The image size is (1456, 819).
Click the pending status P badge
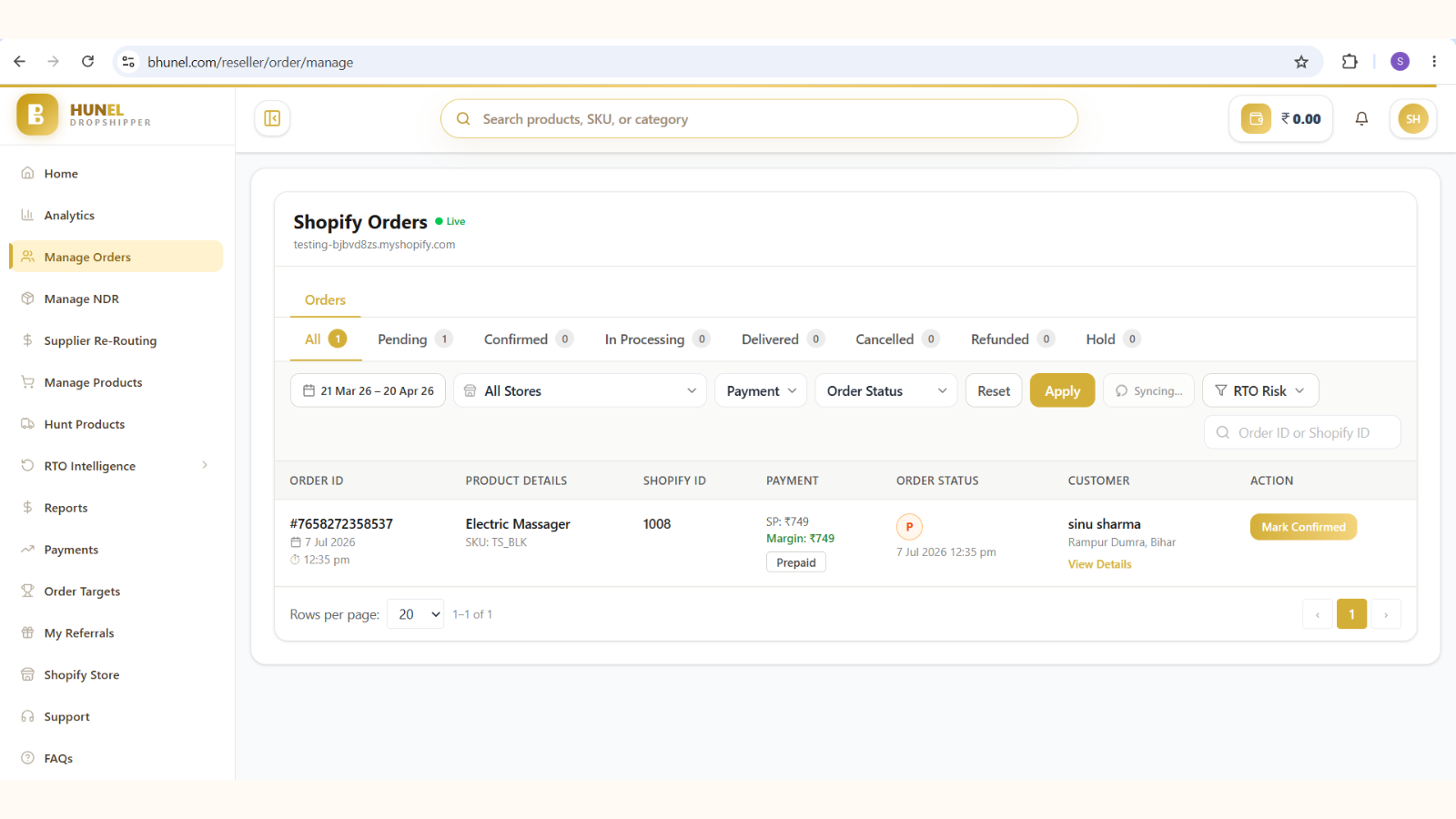[909, 527]
